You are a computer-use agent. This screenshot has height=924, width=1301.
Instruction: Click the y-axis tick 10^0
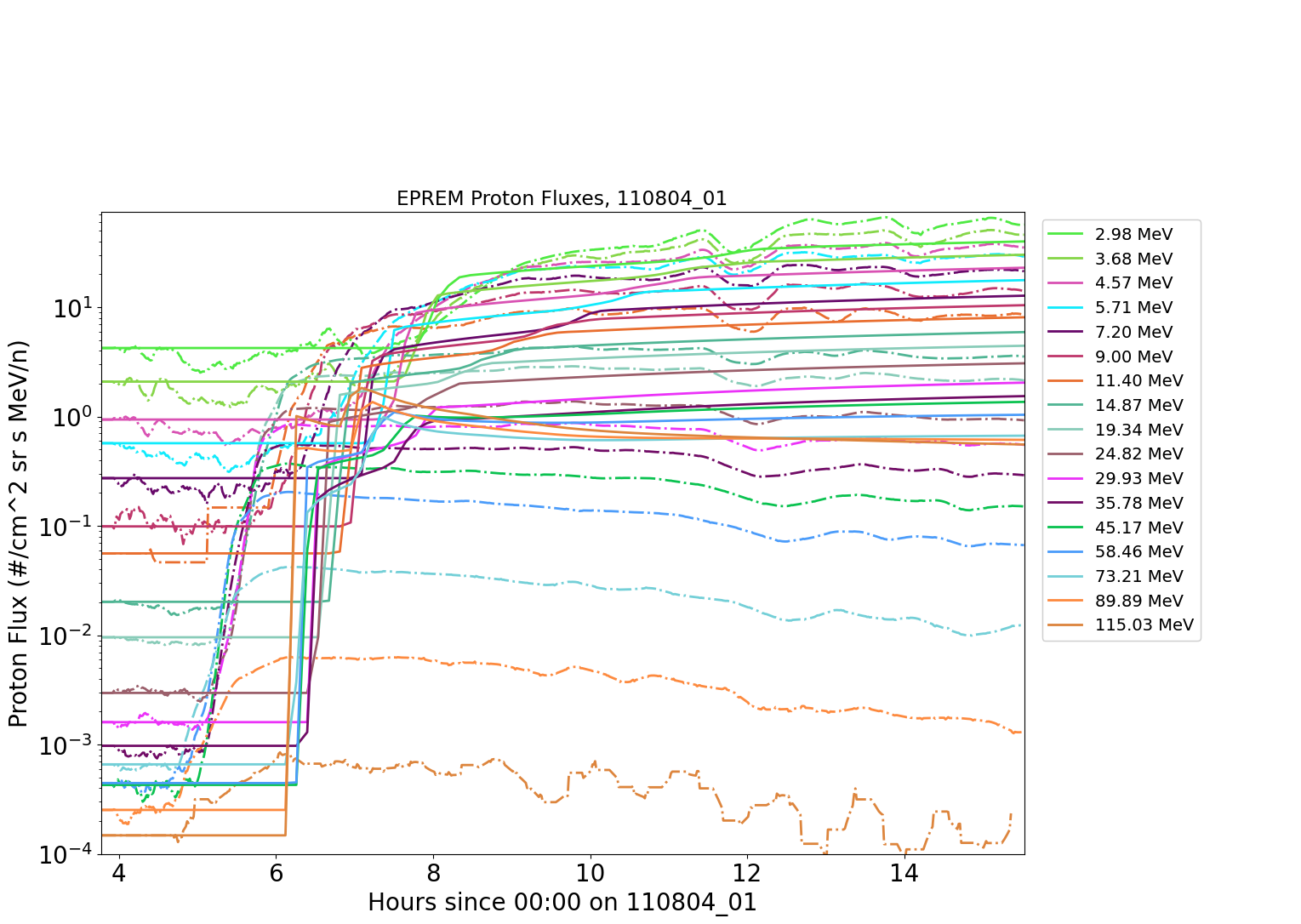(72, 417)
